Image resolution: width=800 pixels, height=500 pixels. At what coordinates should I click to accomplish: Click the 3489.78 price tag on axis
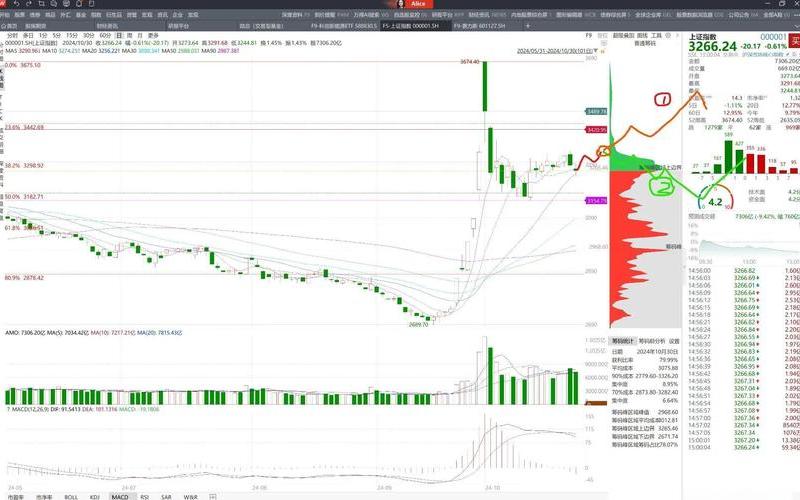tap(596, 111)
